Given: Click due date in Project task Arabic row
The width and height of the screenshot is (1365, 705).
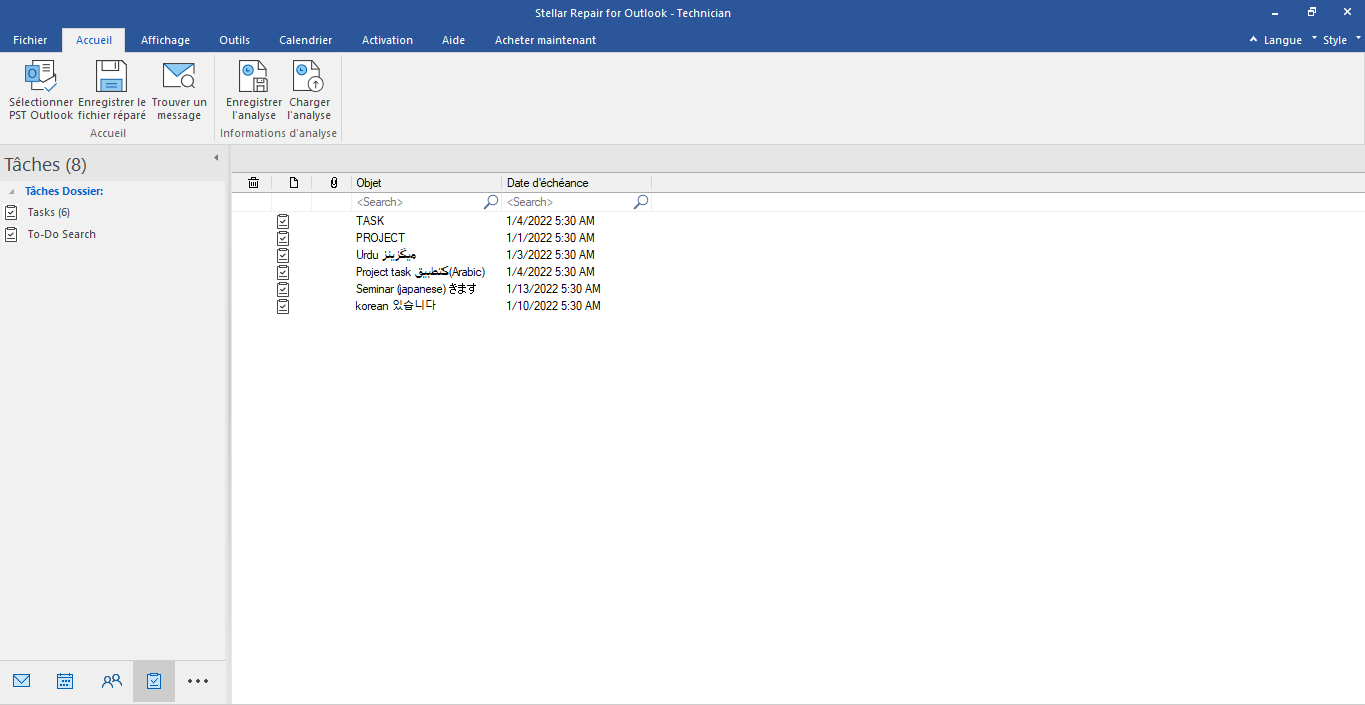Looking at the screenshot, I should (551, 272).
